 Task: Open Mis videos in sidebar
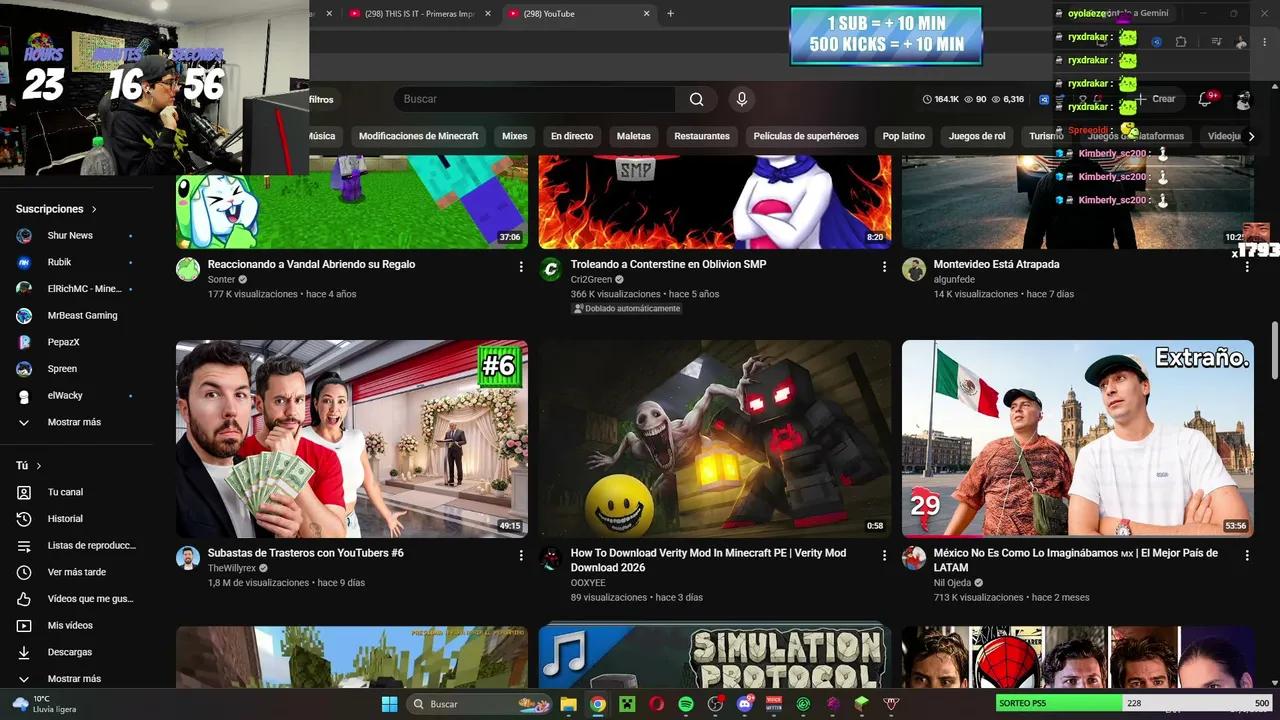(76, 626)
